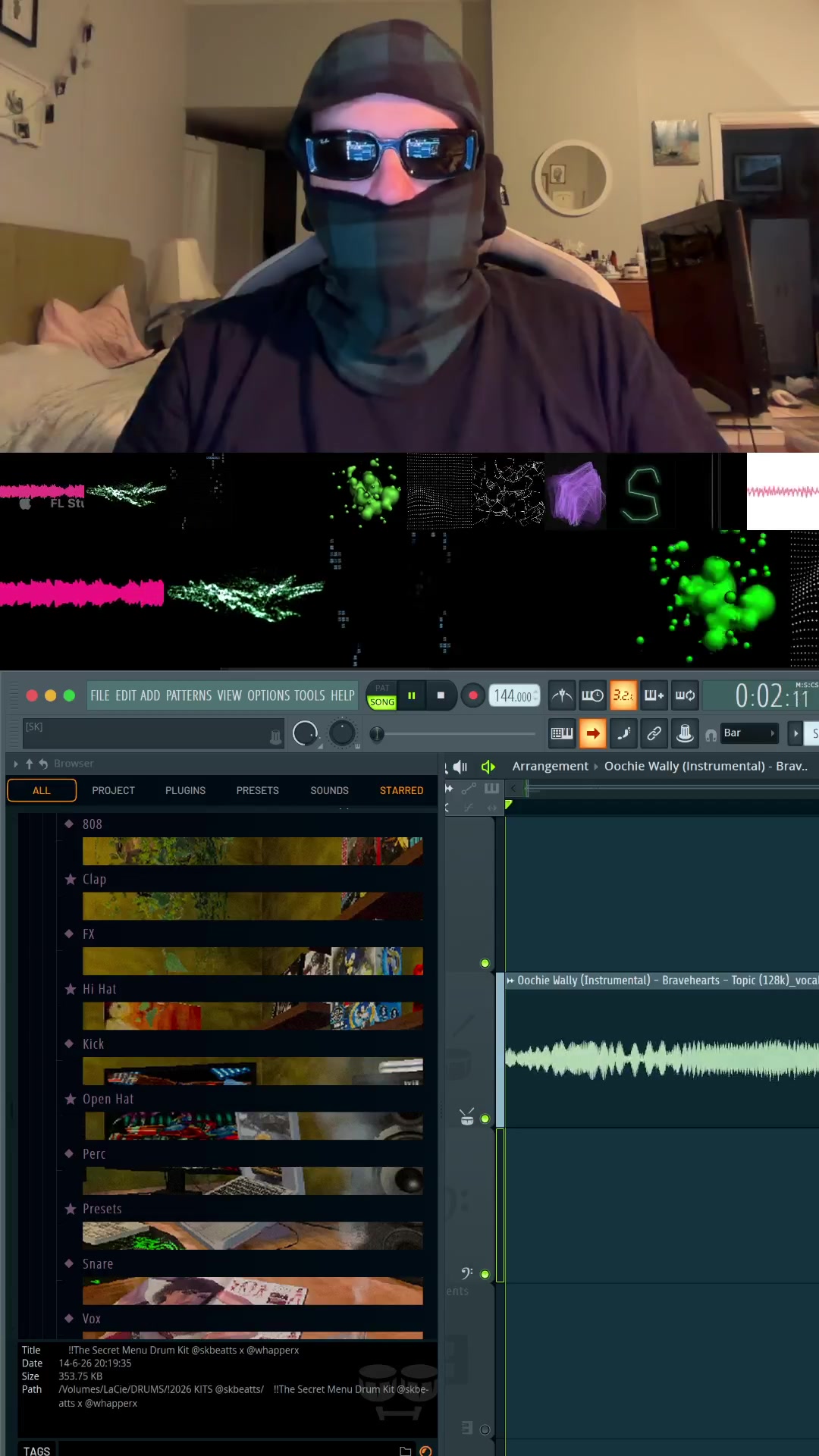Expand the starred Presets folder
Viewport: 819px width, 1456px height.
coord(102,1209)
